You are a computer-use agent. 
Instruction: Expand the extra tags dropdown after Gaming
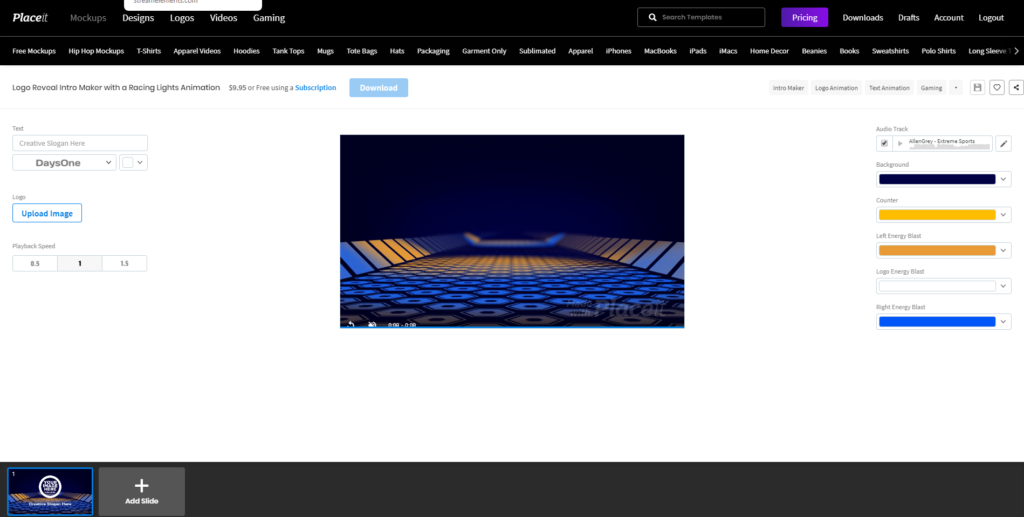point(956,87)
